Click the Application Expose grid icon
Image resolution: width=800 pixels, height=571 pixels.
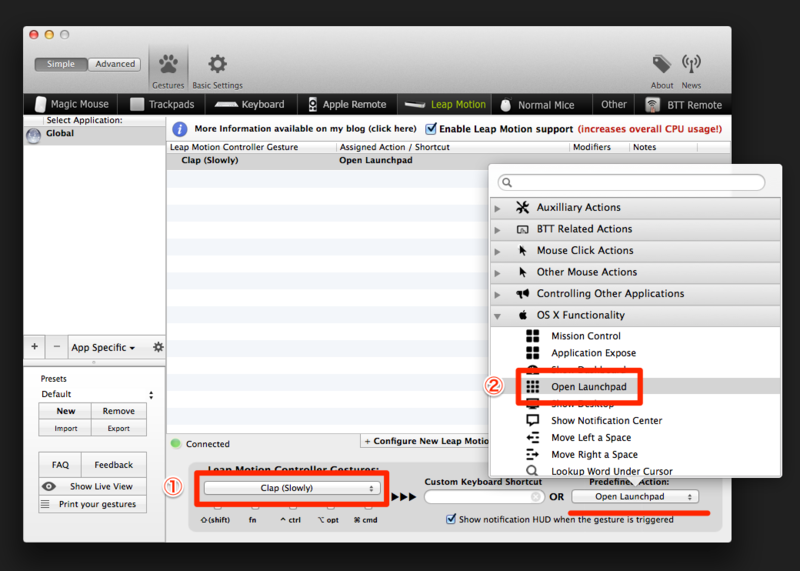[x=533, y=353]
